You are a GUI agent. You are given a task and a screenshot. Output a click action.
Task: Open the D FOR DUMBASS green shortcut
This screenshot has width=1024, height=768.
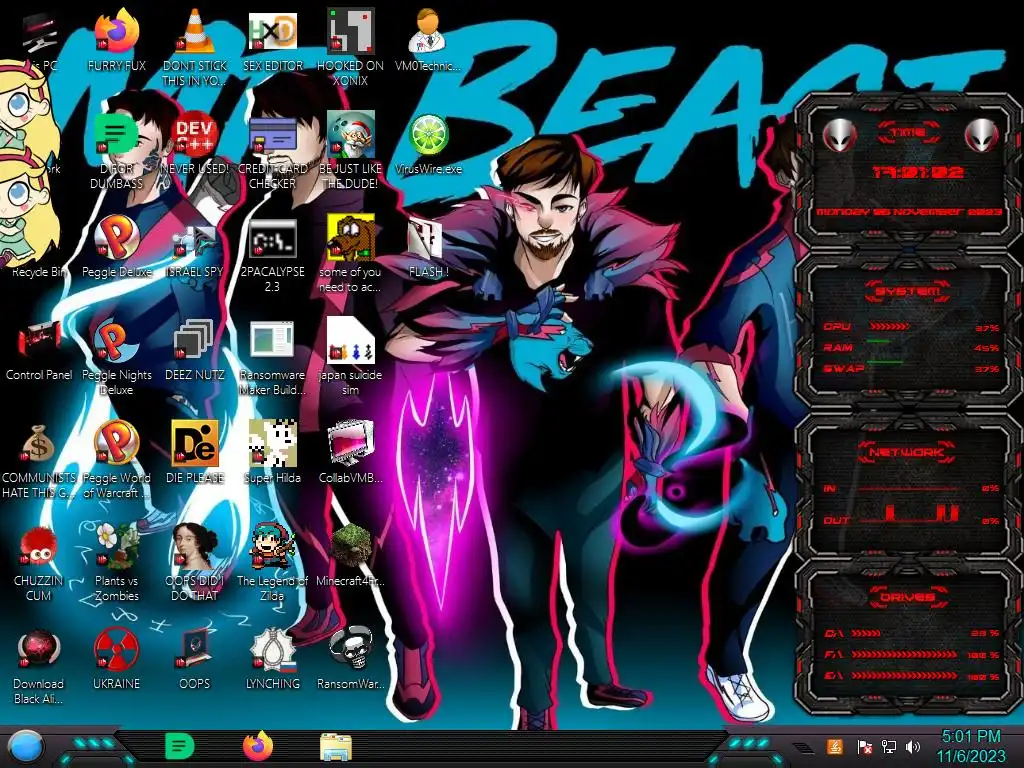[x=116, y=135]
